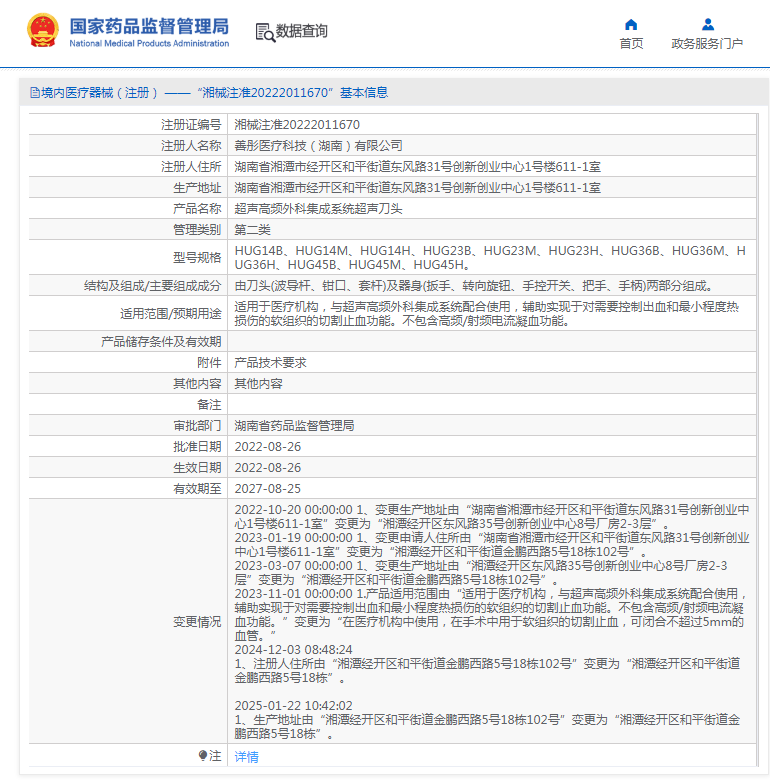Click the document icon before 境内医疗器械

click(x=35, y=93)
